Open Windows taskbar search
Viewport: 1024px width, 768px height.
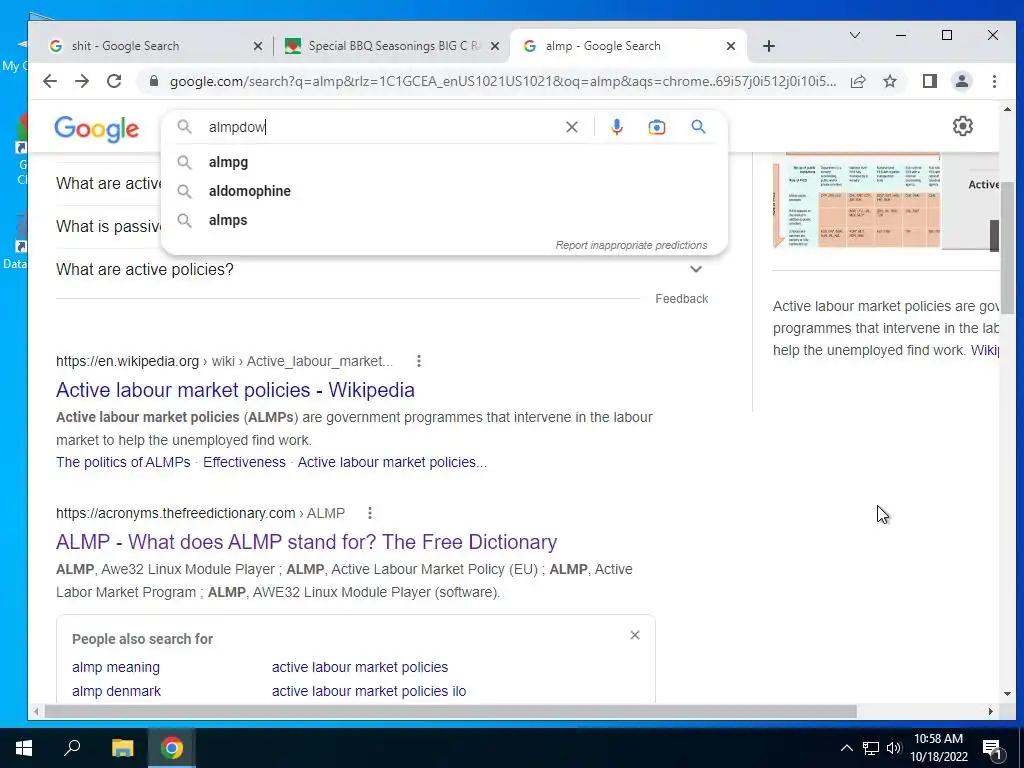tap(72, 748)
